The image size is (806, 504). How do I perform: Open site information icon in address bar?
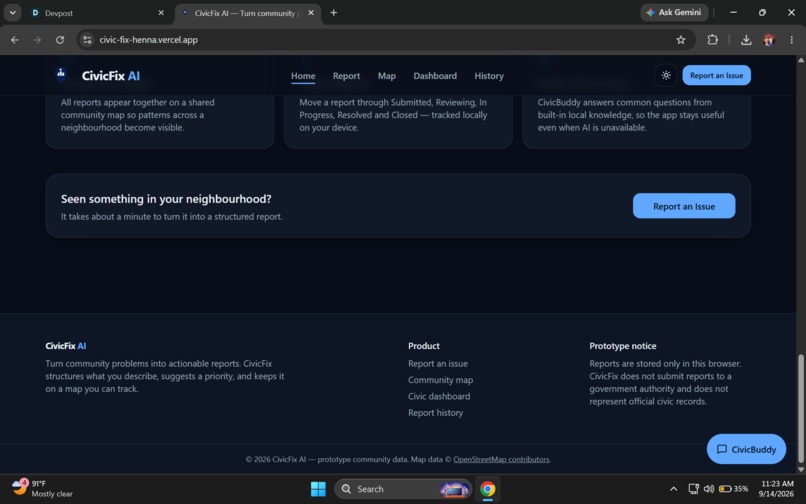click(87, 40)
